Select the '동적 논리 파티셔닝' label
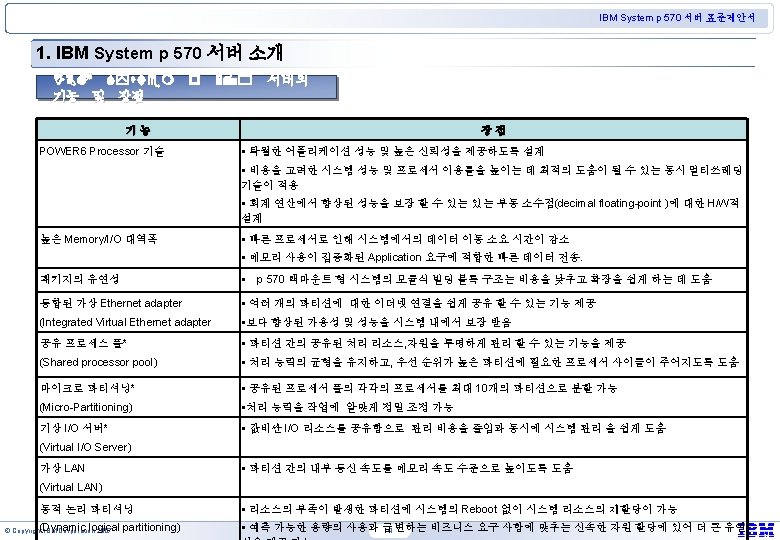780x540 pixels. [x=87, y=509]
